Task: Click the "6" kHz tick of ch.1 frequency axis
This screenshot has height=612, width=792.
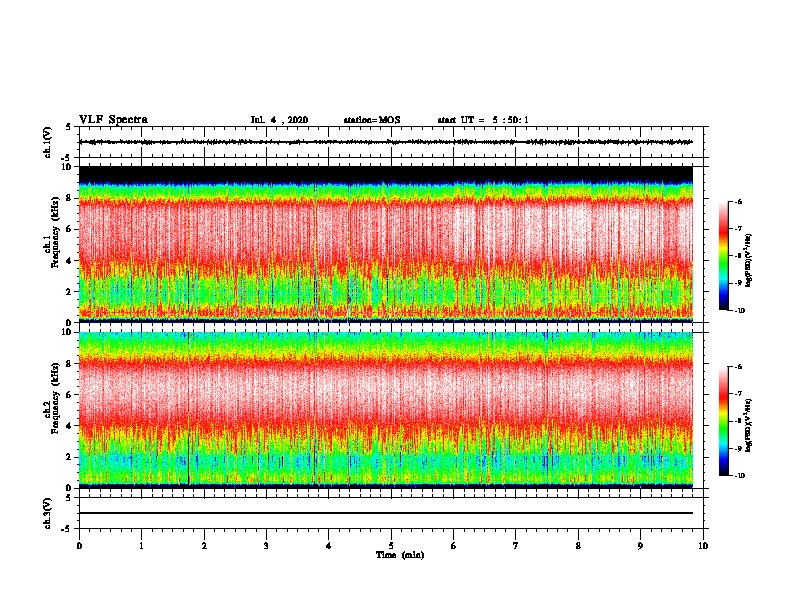Action: point(70,229)
